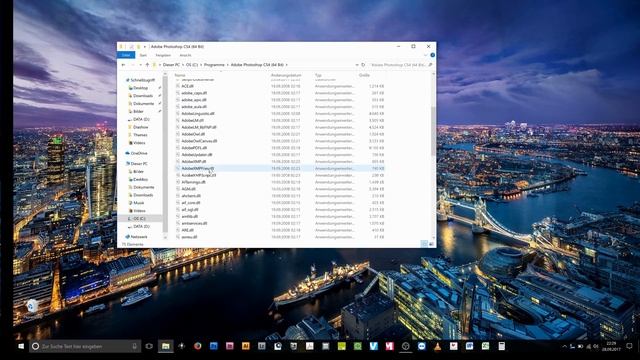
Task: Click the File Explorer taskbar icon
Action: click(165, 346)
